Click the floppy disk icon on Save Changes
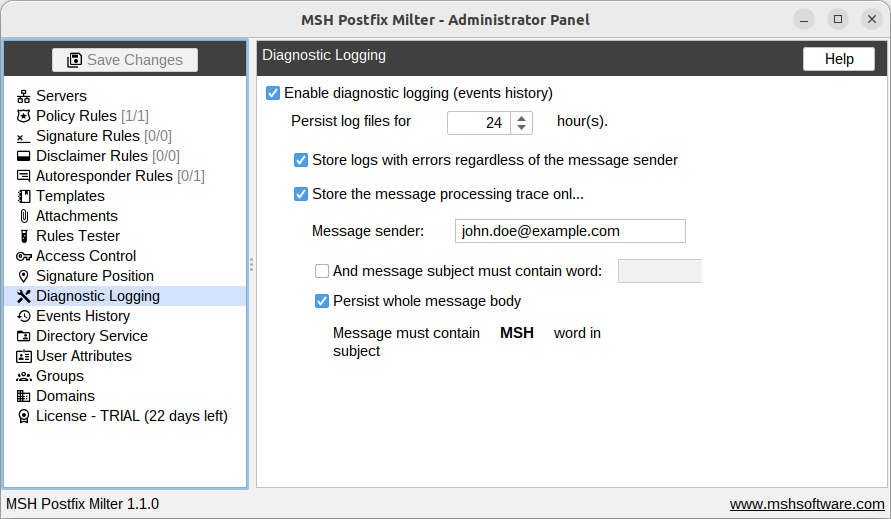This screenshot has height=519, width=891. pos(74,60)
